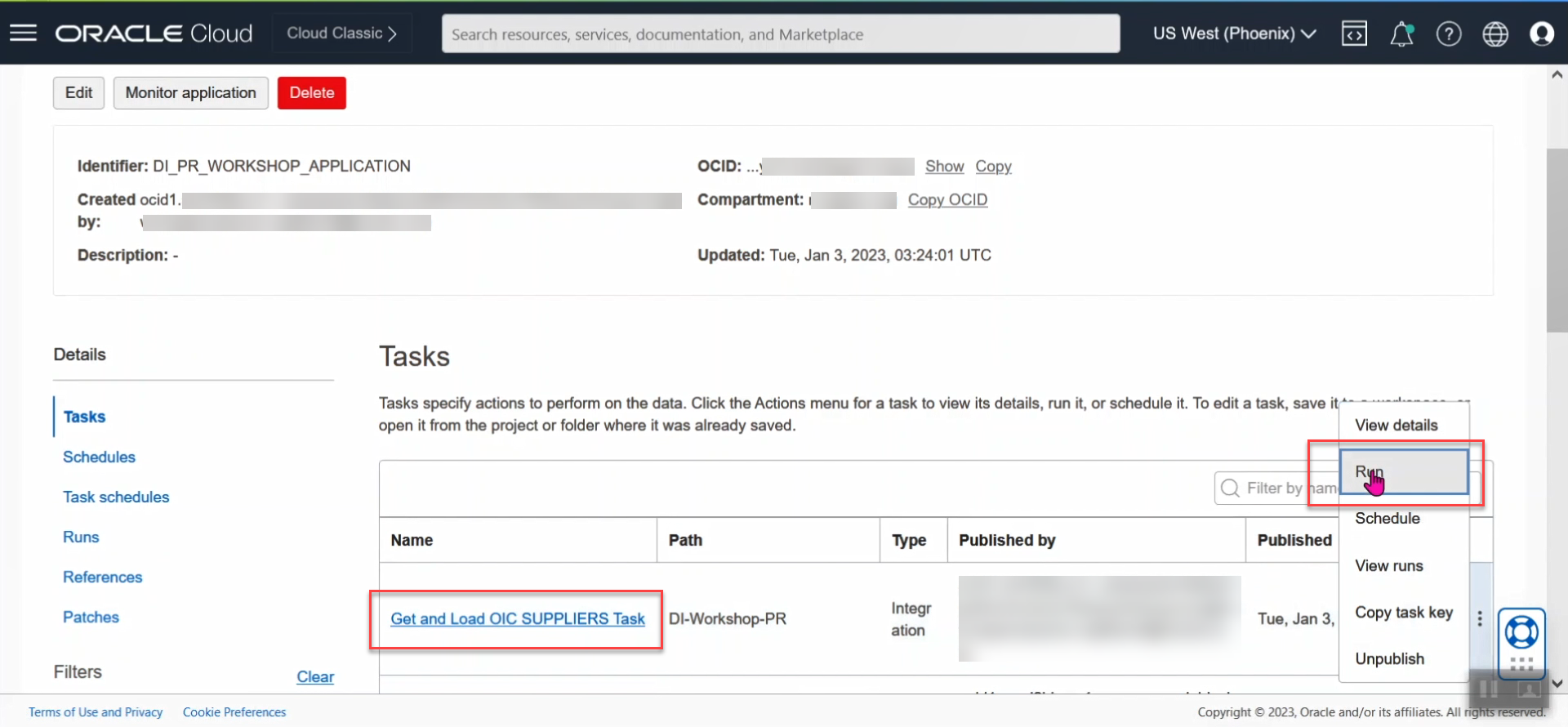Select Copy task key menu entry
Viewport: 1568px width, 727px height.
(1404, 613)
